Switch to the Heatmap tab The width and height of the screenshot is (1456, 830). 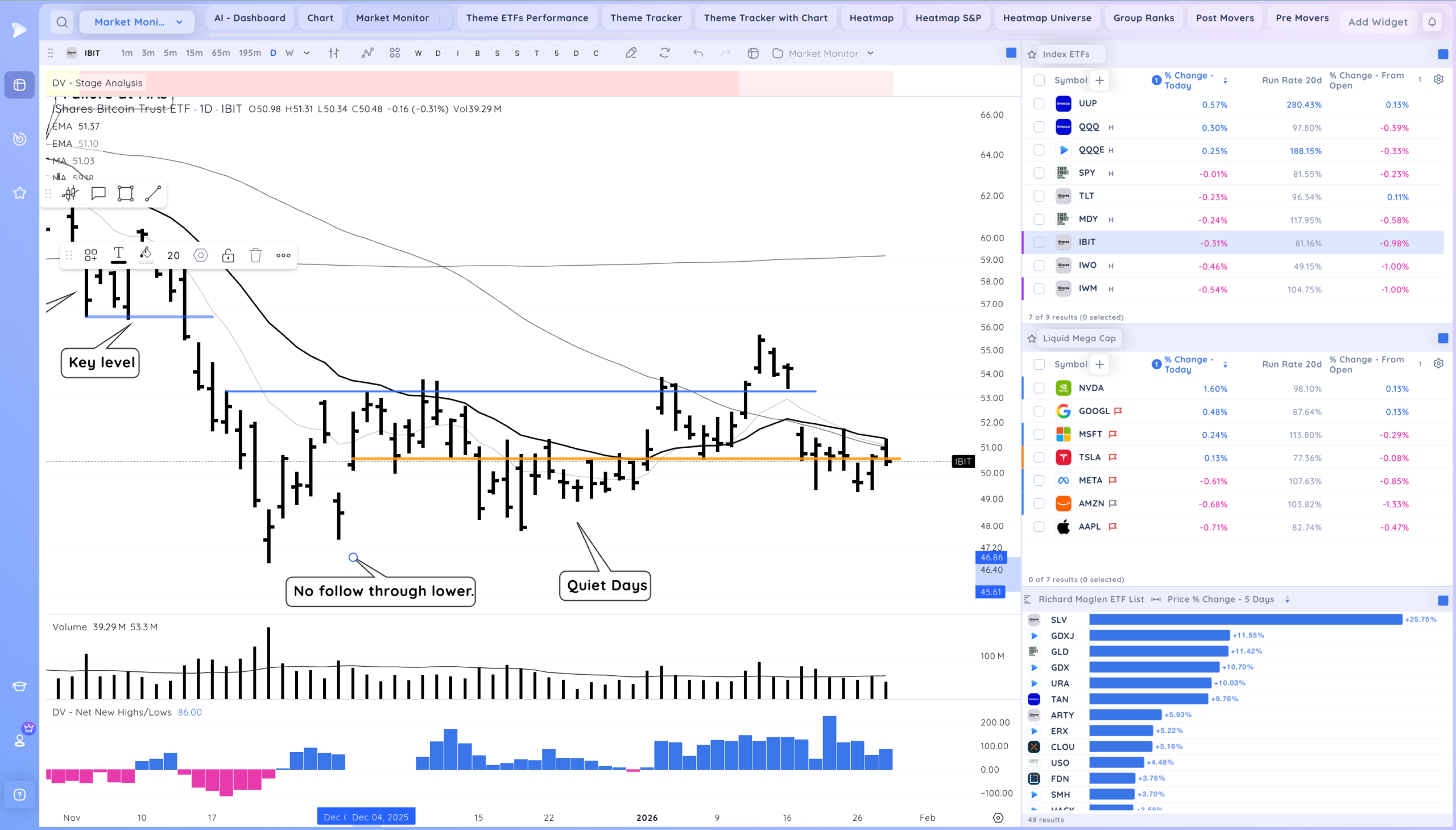[871, 18]
